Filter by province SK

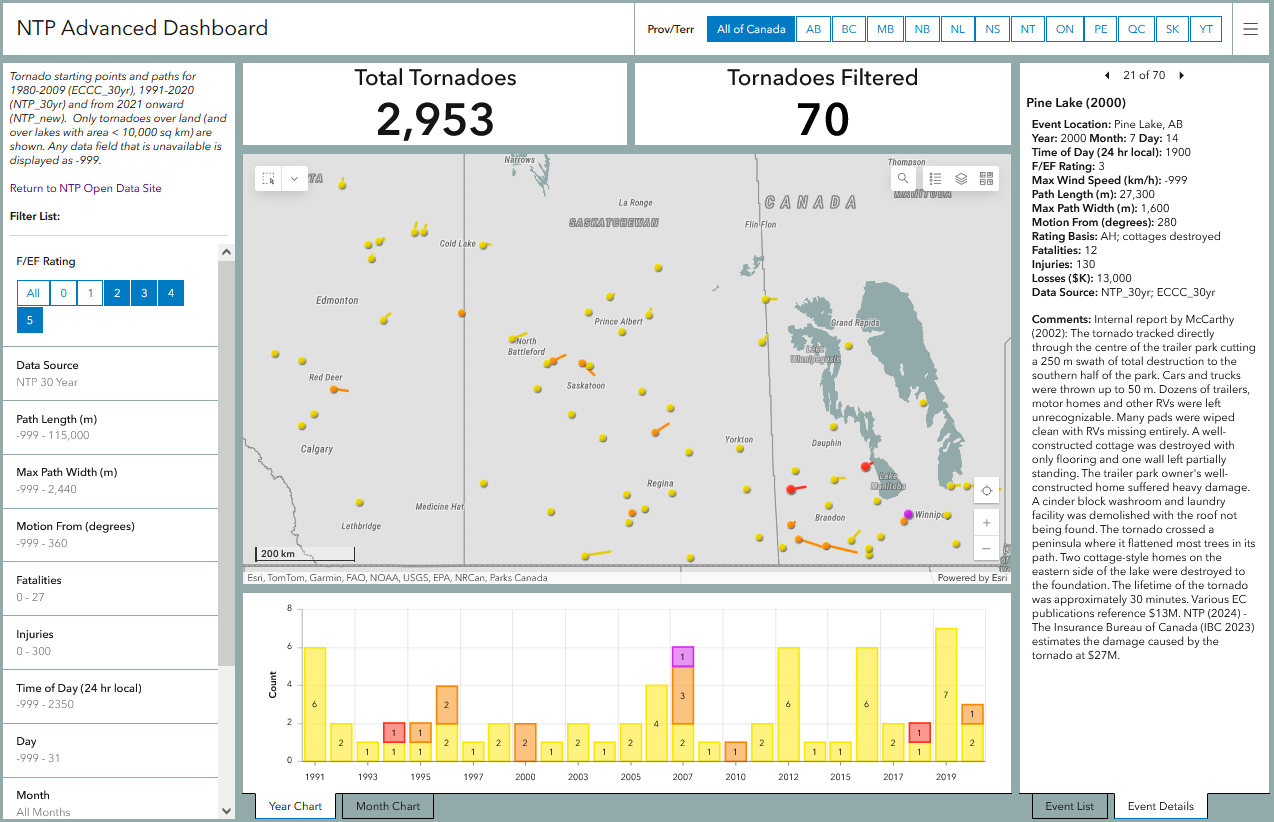[x=1172, y=29]
